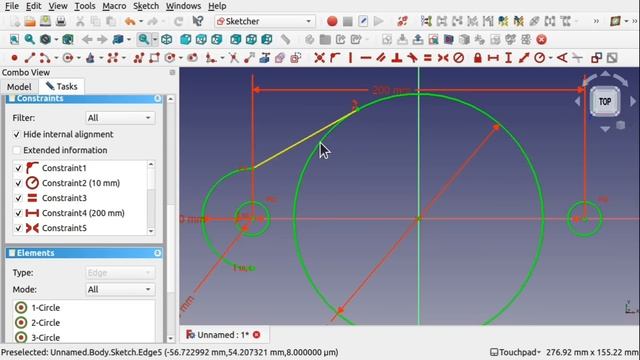Select the External geometry tool
This screenshot has height=360, width=640.
coord(264,58)
